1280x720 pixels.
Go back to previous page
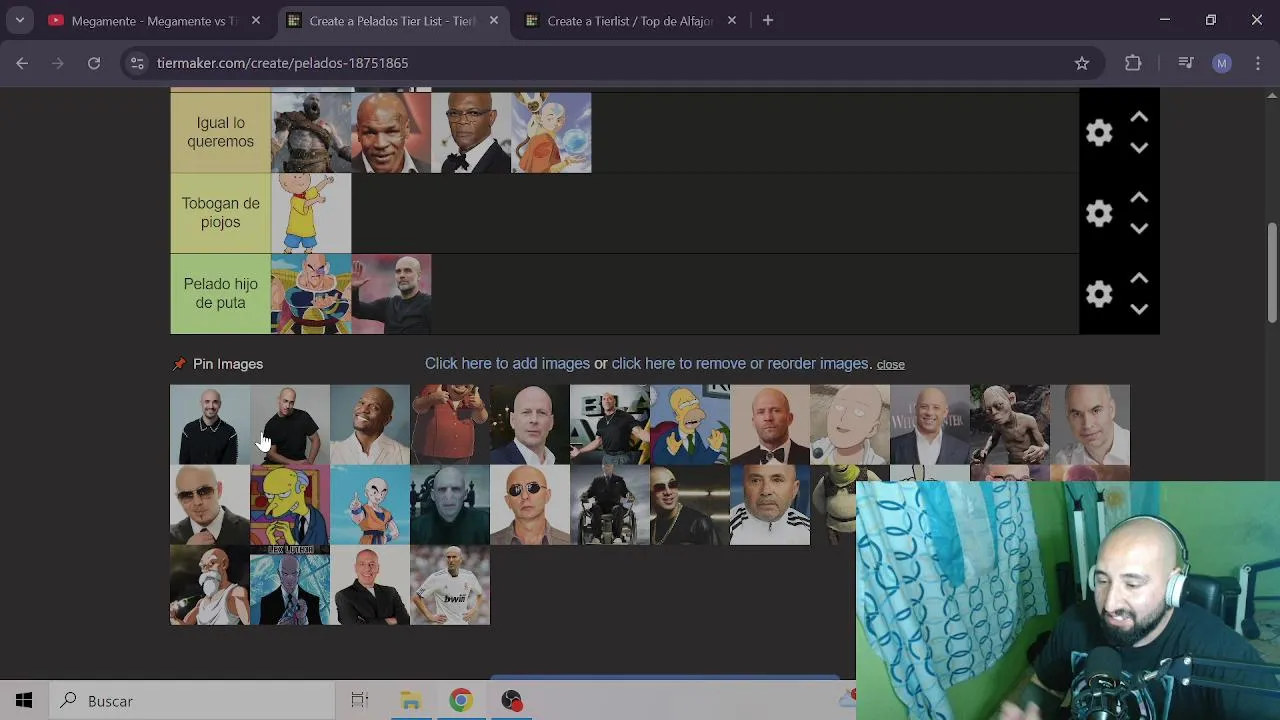(22, 63)
